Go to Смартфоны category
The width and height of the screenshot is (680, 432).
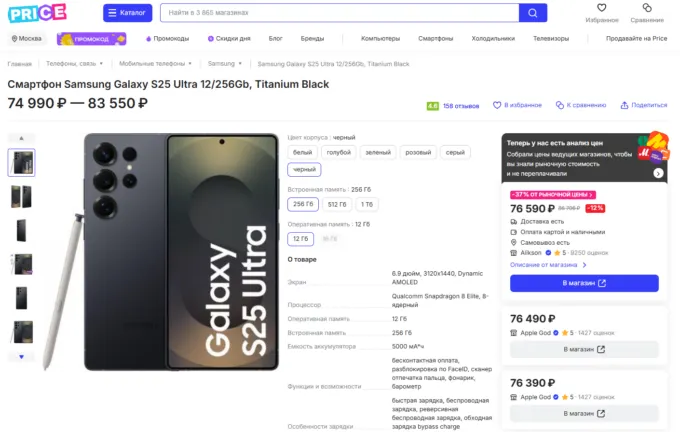coord(435,38)
